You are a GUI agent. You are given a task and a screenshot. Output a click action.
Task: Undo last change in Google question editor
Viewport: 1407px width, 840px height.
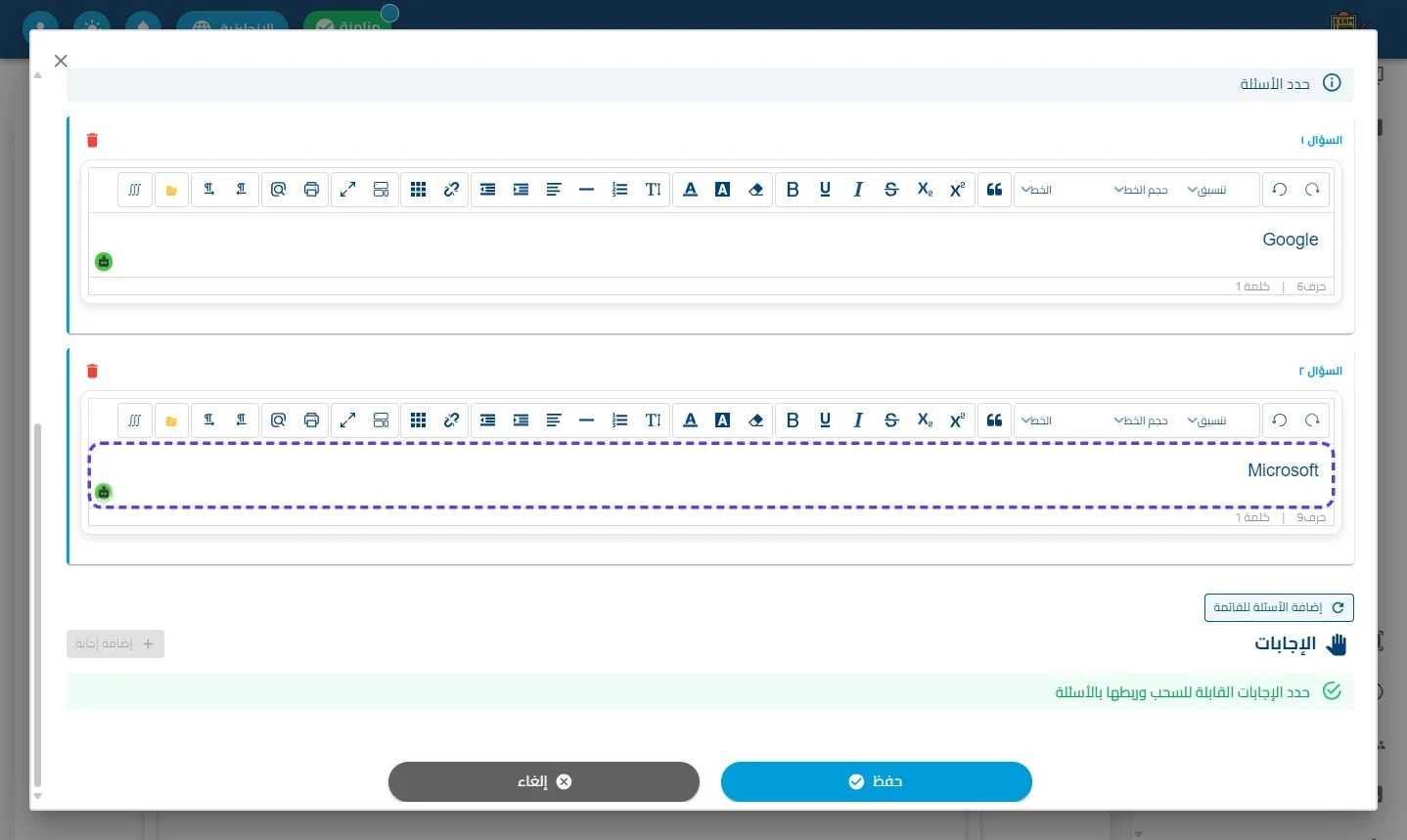coord(1280,190)
